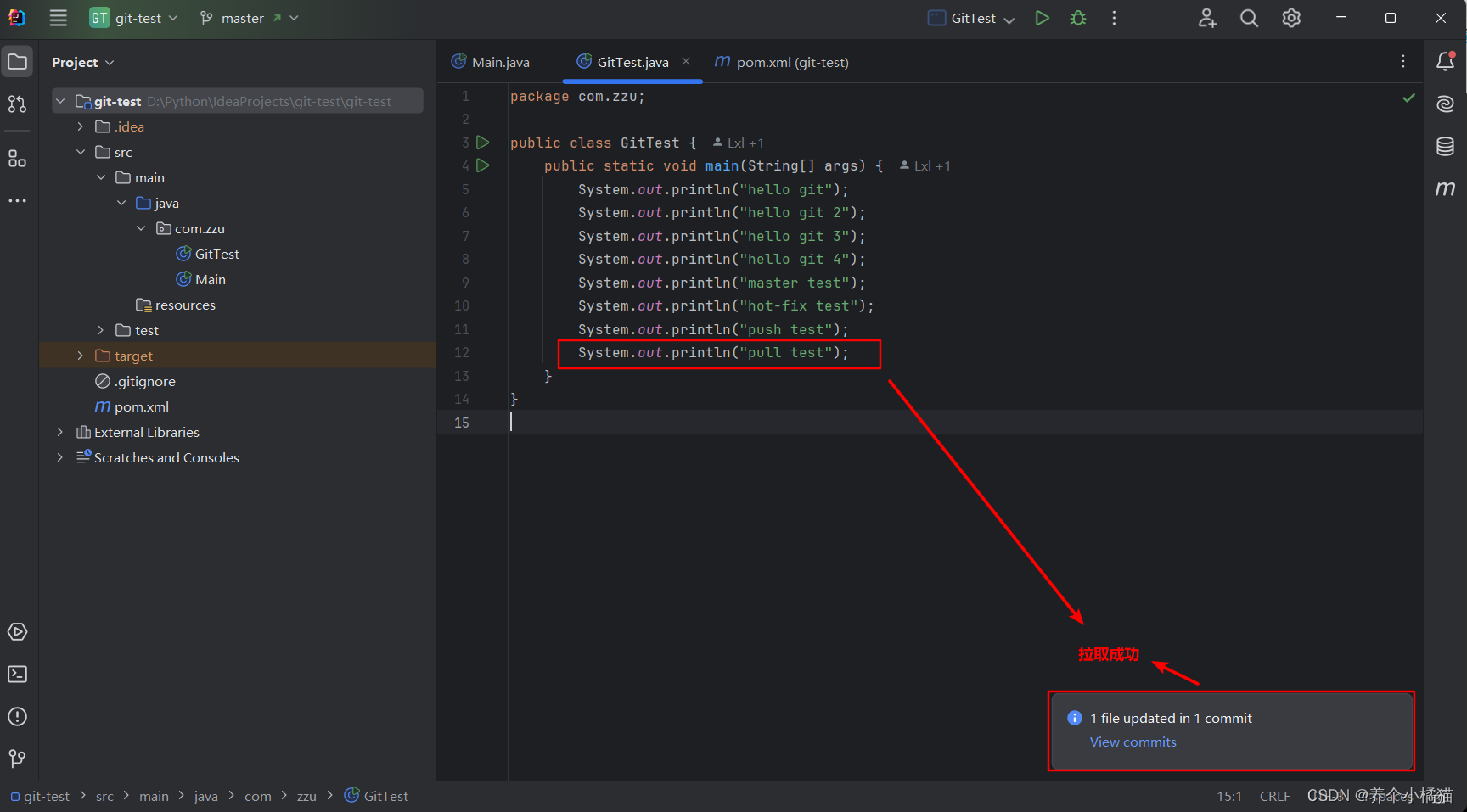The width and height of the screenshot is (1467, 812).
Task: Click the "pull test" println line
Action: point(713,352)
